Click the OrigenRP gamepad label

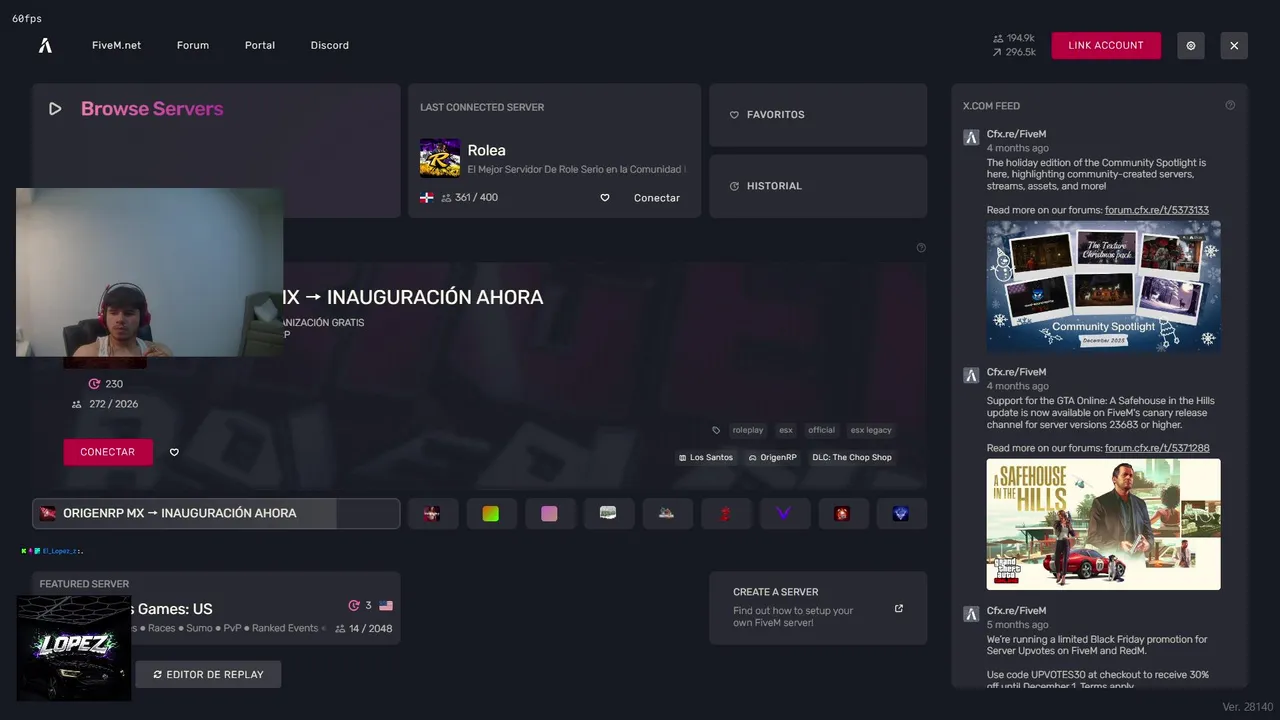[x=773, y=457]
